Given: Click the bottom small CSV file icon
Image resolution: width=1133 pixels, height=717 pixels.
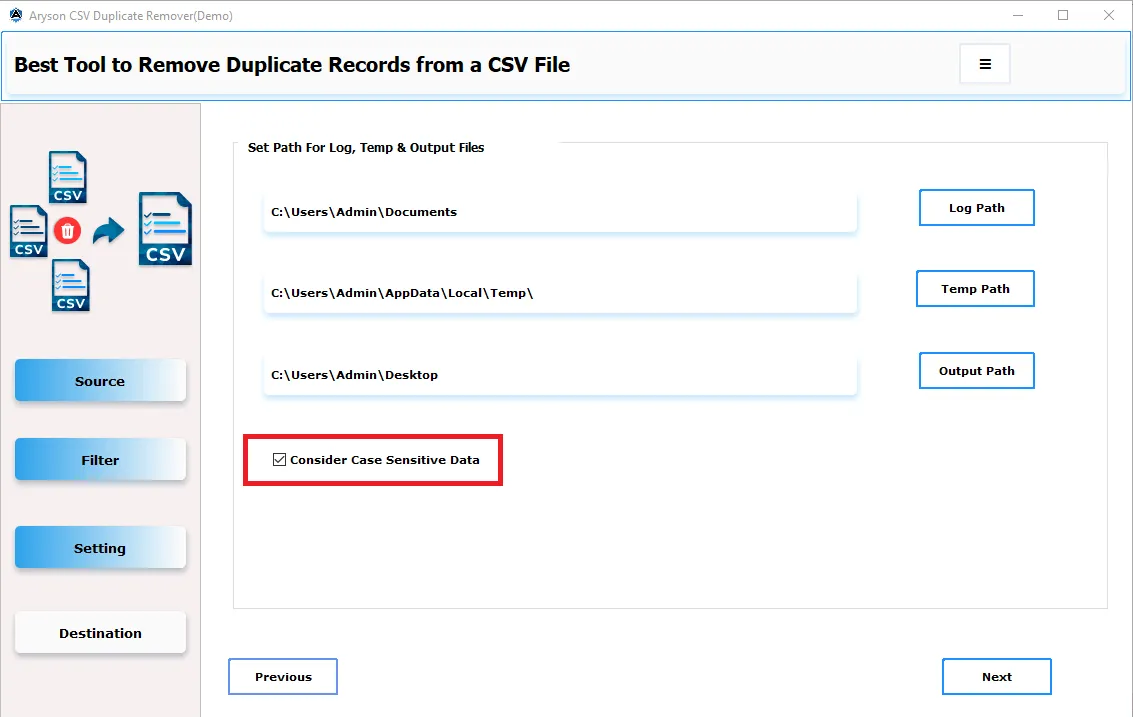Looking at the screenshot, I should coord(71,285).
